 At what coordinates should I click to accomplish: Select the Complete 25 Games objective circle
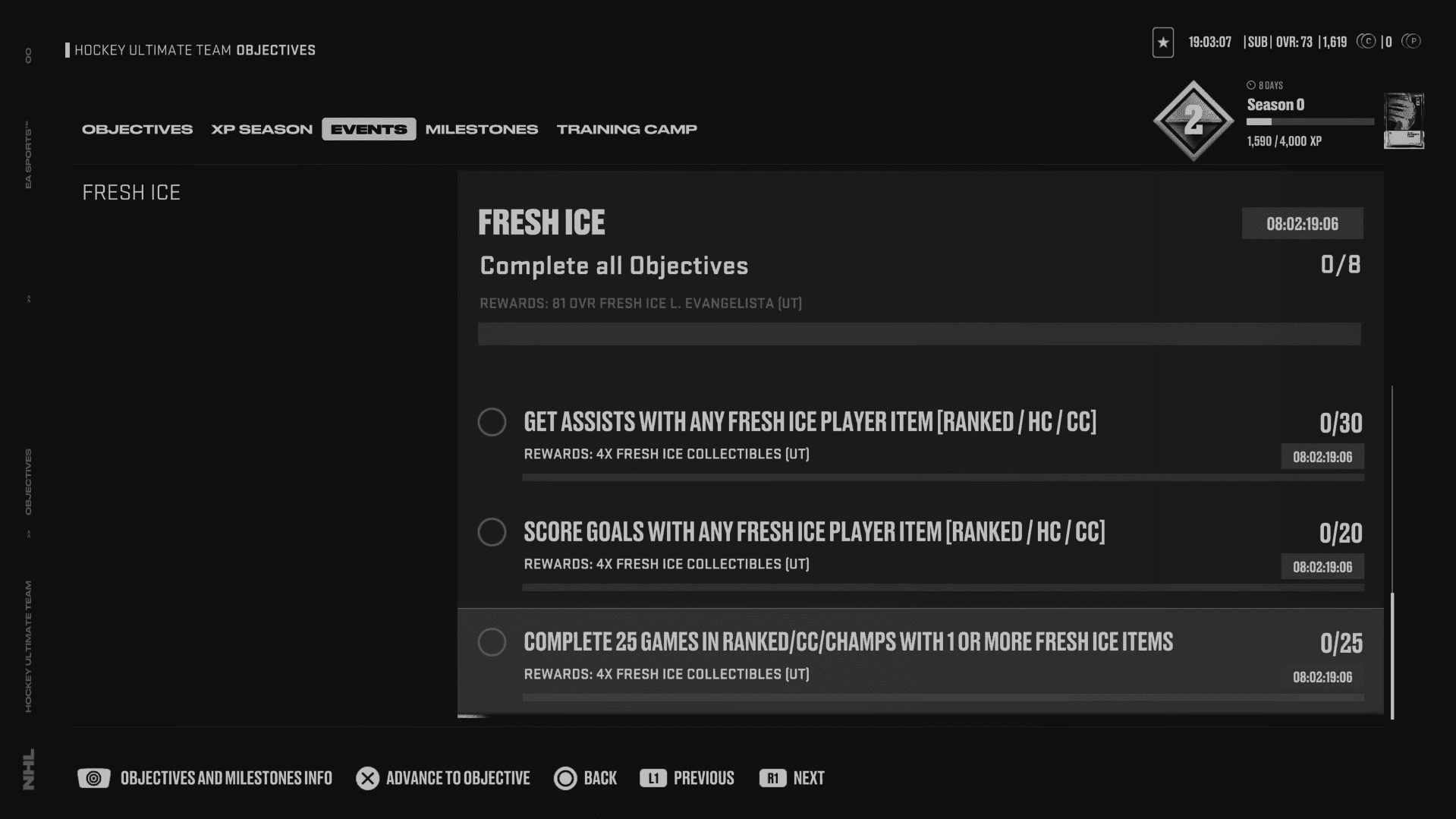pyautogui.click(x=492, y=642)
